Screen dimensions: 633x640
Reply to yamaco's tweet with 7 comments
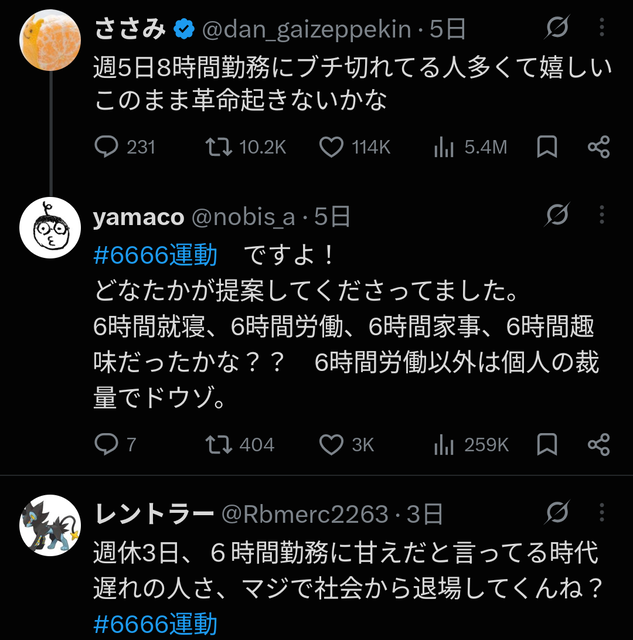(115, 444)
